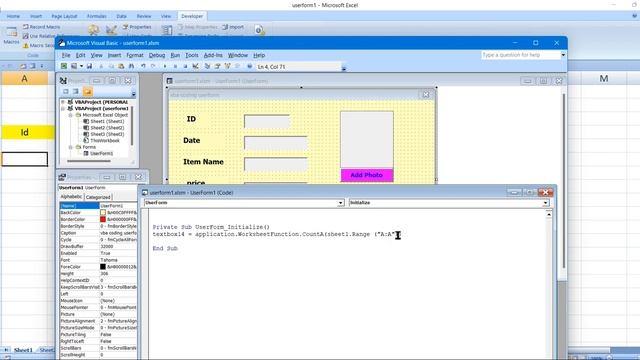Image resolution: width=640 pixels, height=360 pixels.
Task: Click BorderColor red color swatch
Action: 103,219
